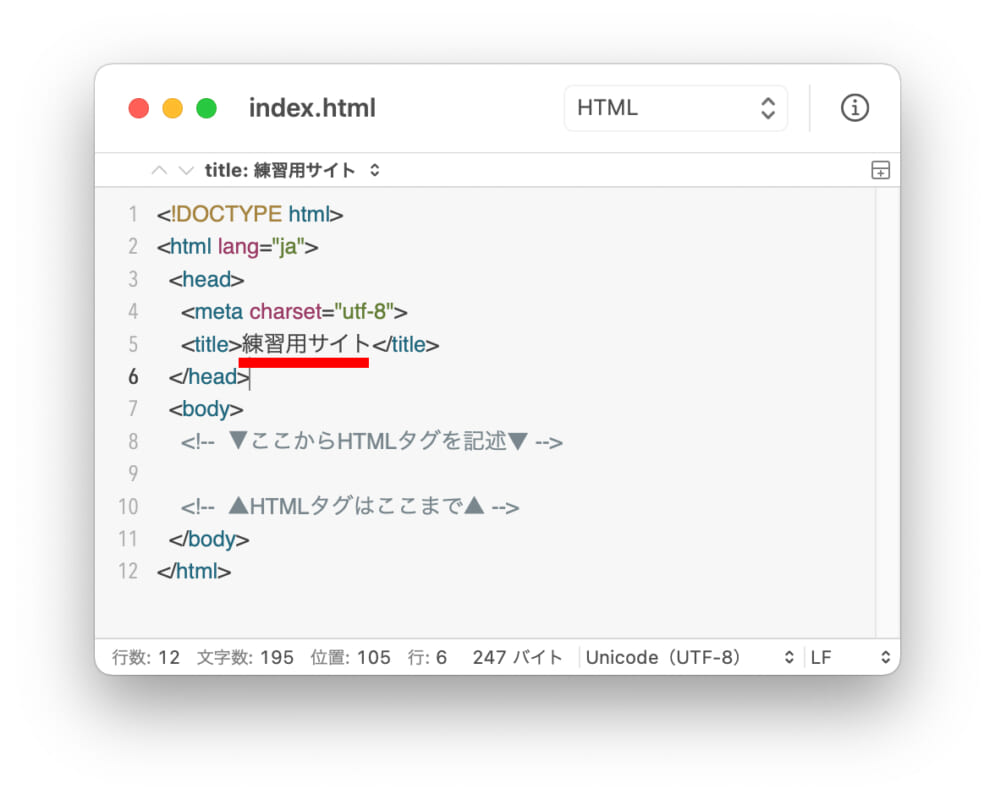The height and width of the screenshot is (800, 995).
Task: Click the 位置: 105 position indicator
Action: 351,657
